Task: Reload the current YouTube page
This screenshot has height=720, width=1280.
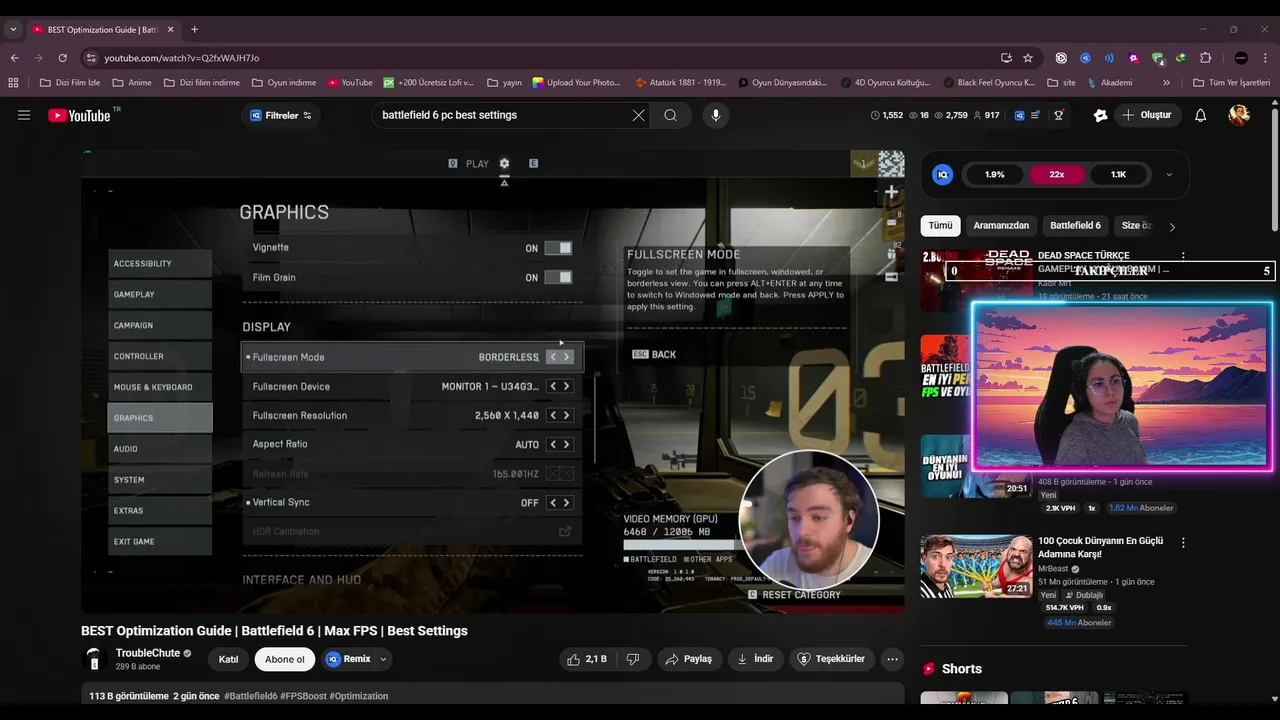Action: [62, 58]
